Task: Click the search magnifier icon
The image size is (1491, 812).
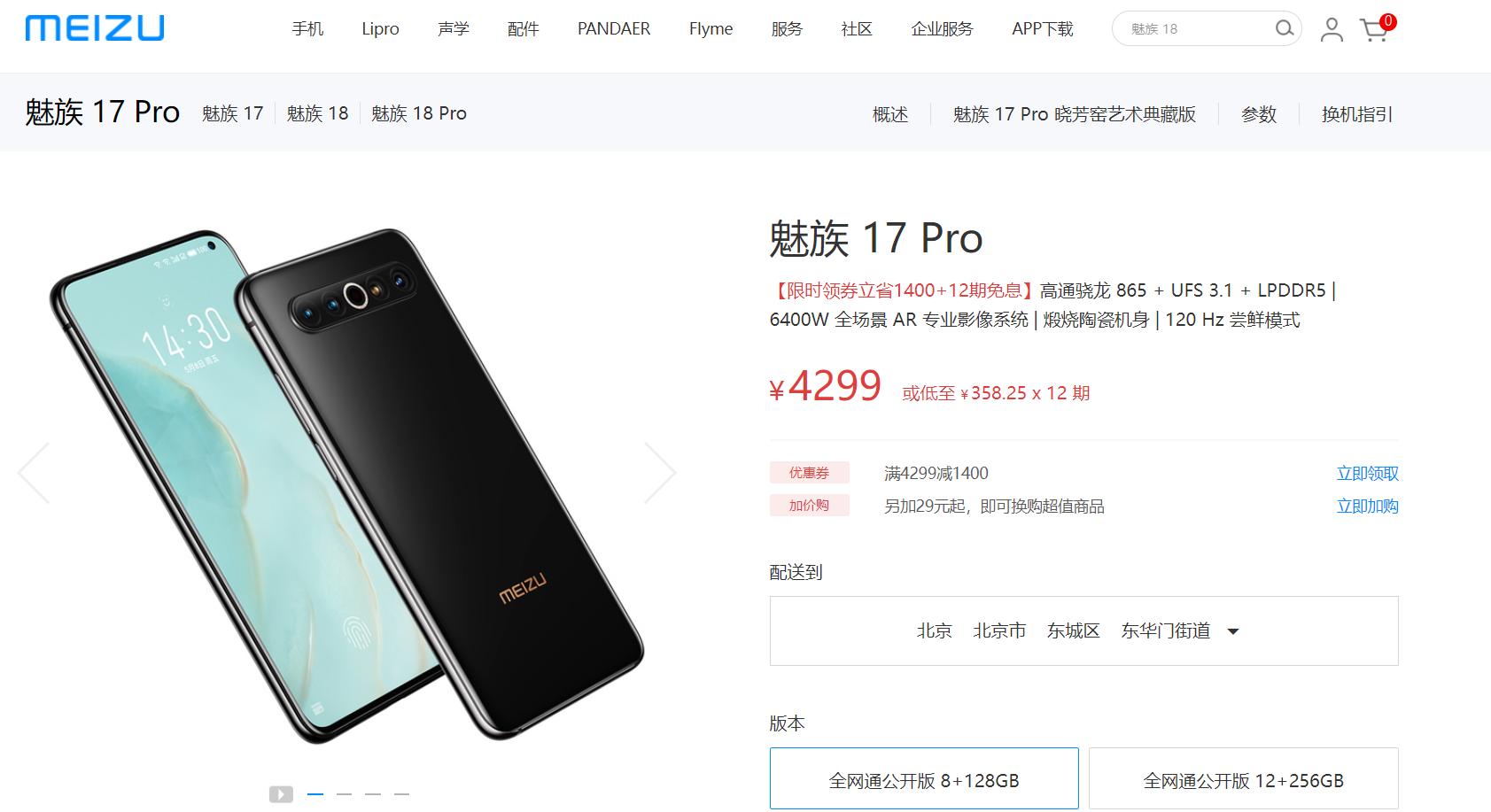Action: click(1284, 29)
